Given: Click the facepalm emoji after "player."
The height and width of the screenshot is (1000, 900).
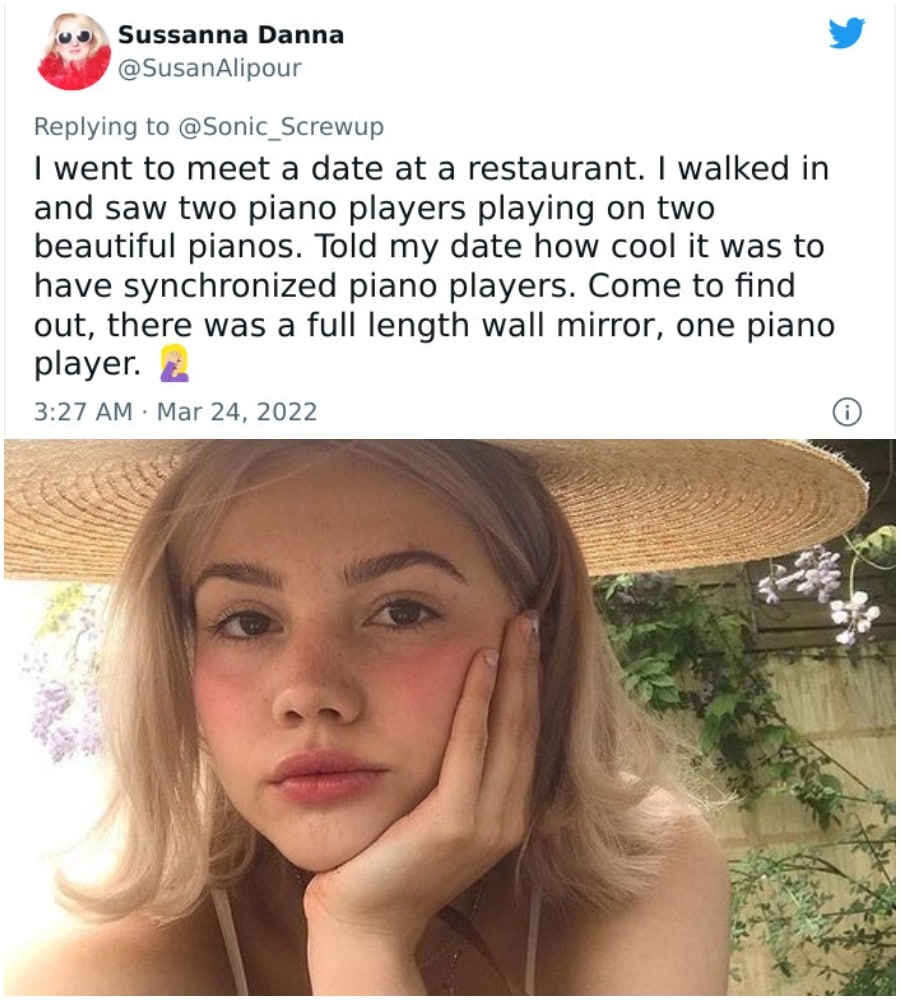Looking at the screenshot, I should tap(174, 366).
